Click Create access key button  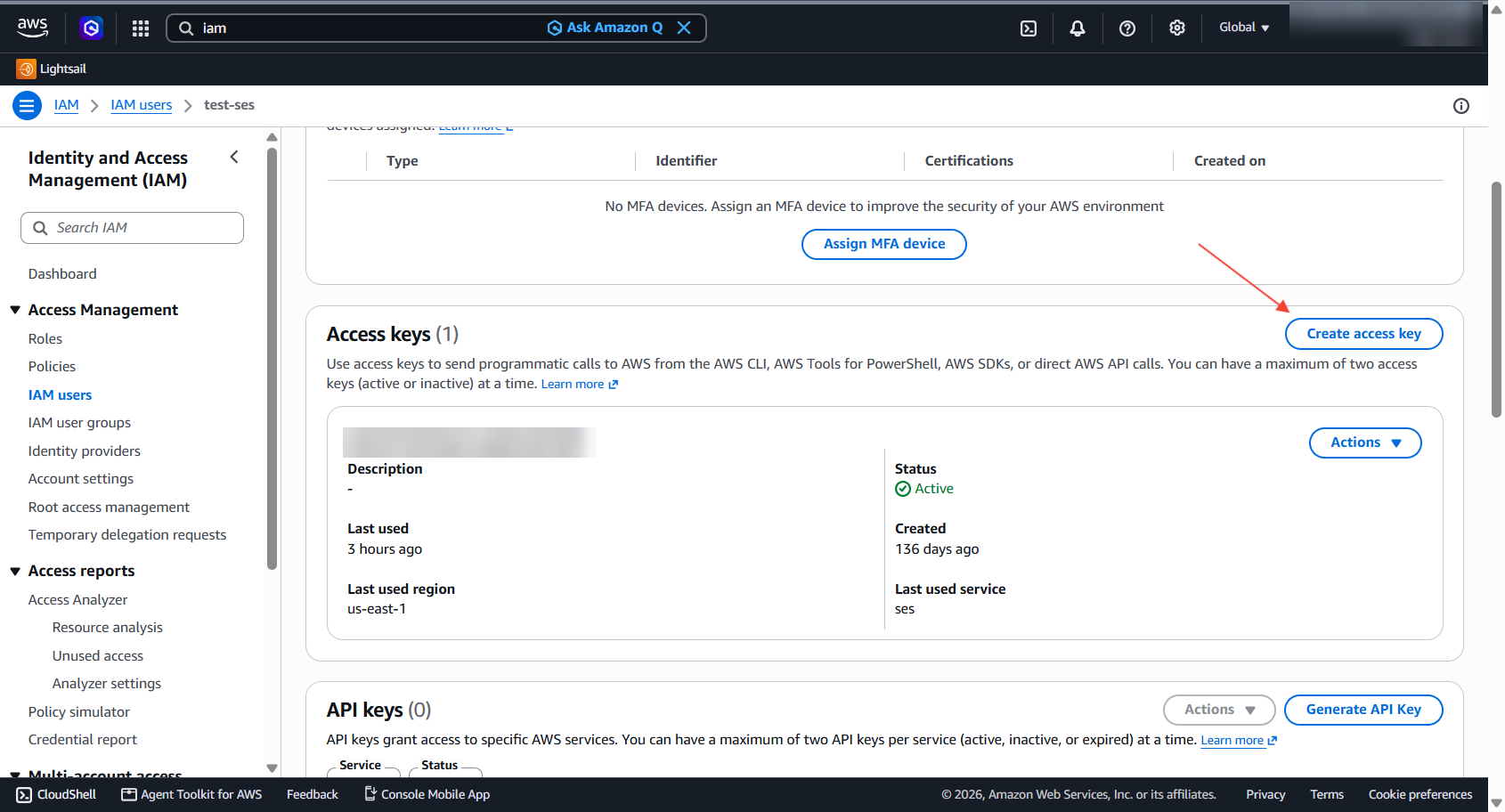click(1363, 334)
